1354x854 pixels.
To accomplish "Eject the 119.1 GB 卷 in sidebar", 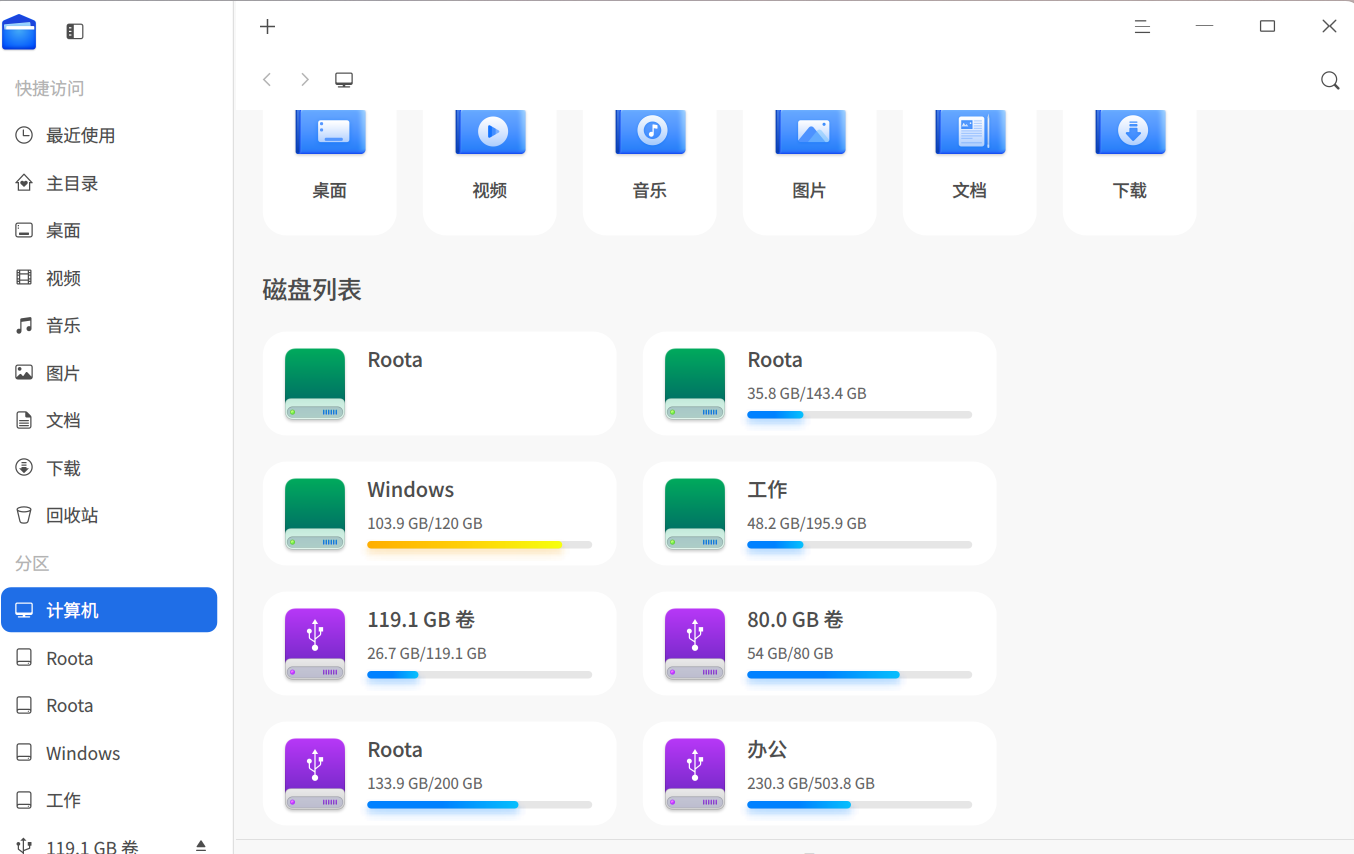I will pos(200,846).
